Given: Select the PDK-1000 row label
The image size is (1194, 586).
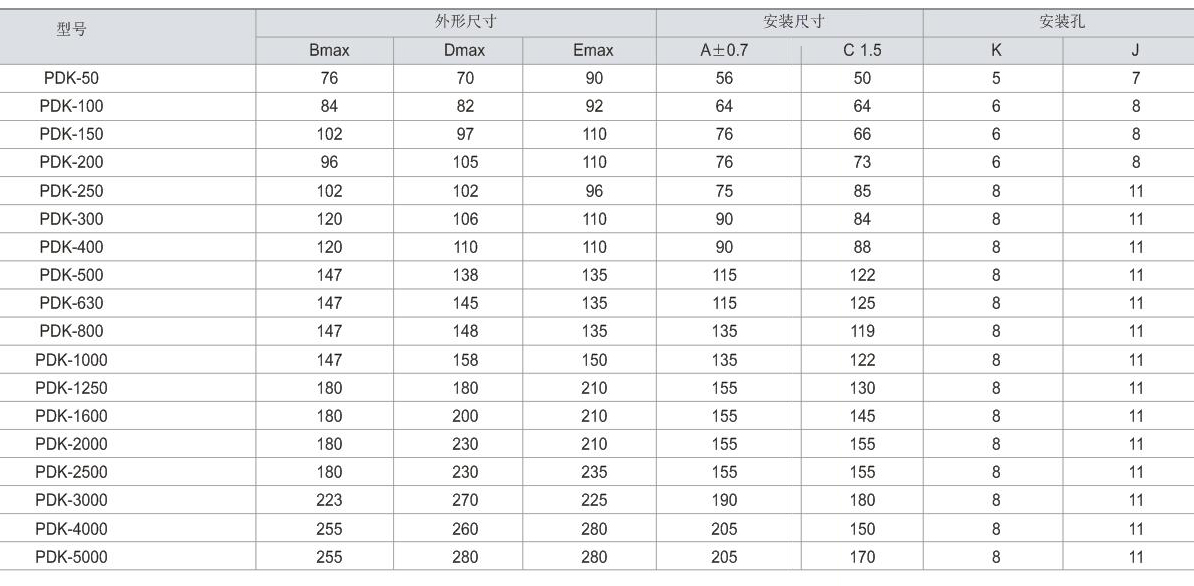Looking at the screenshot, I should [71, 360].
